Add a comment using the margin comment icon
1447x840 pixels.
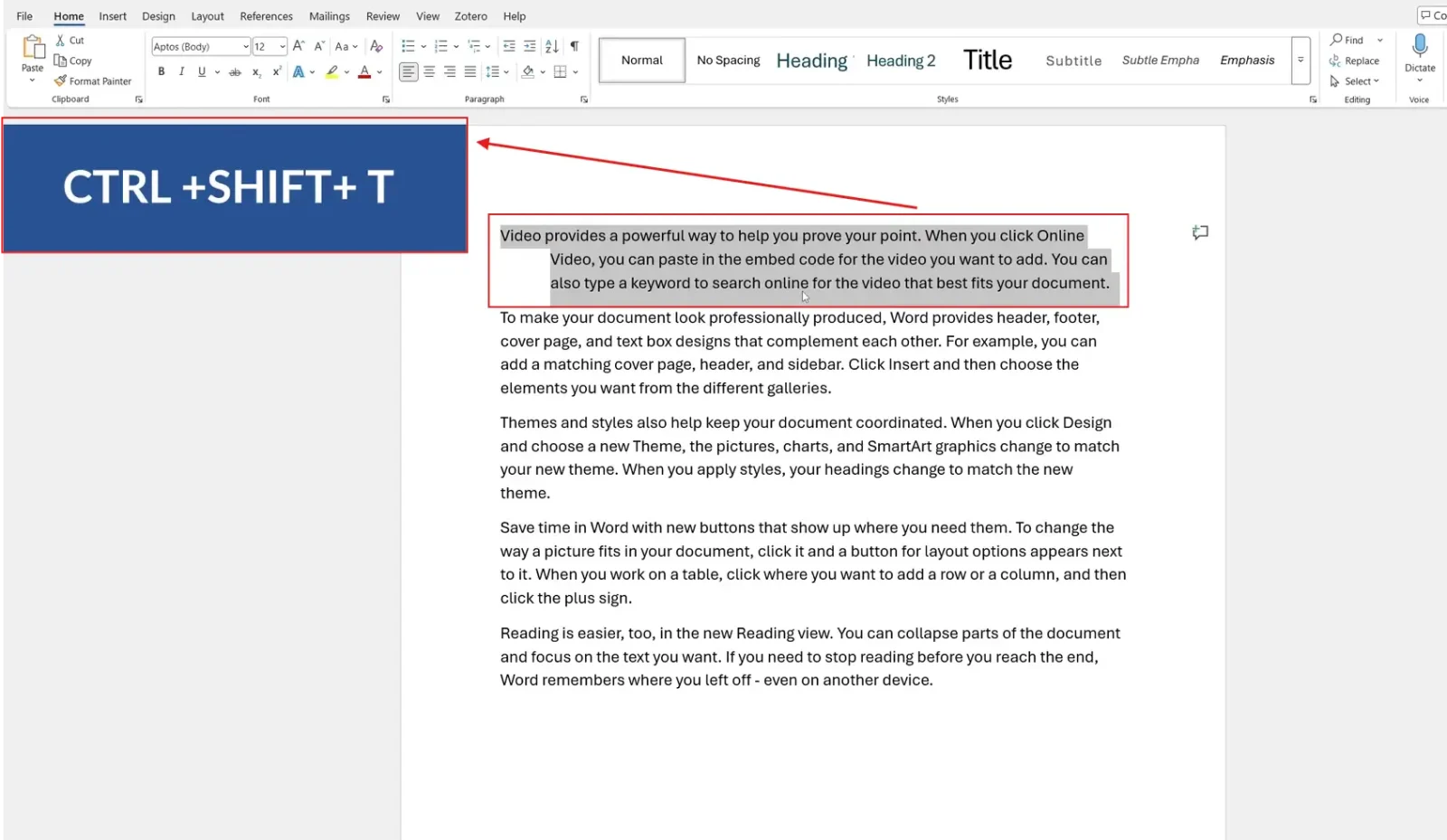1200,232
